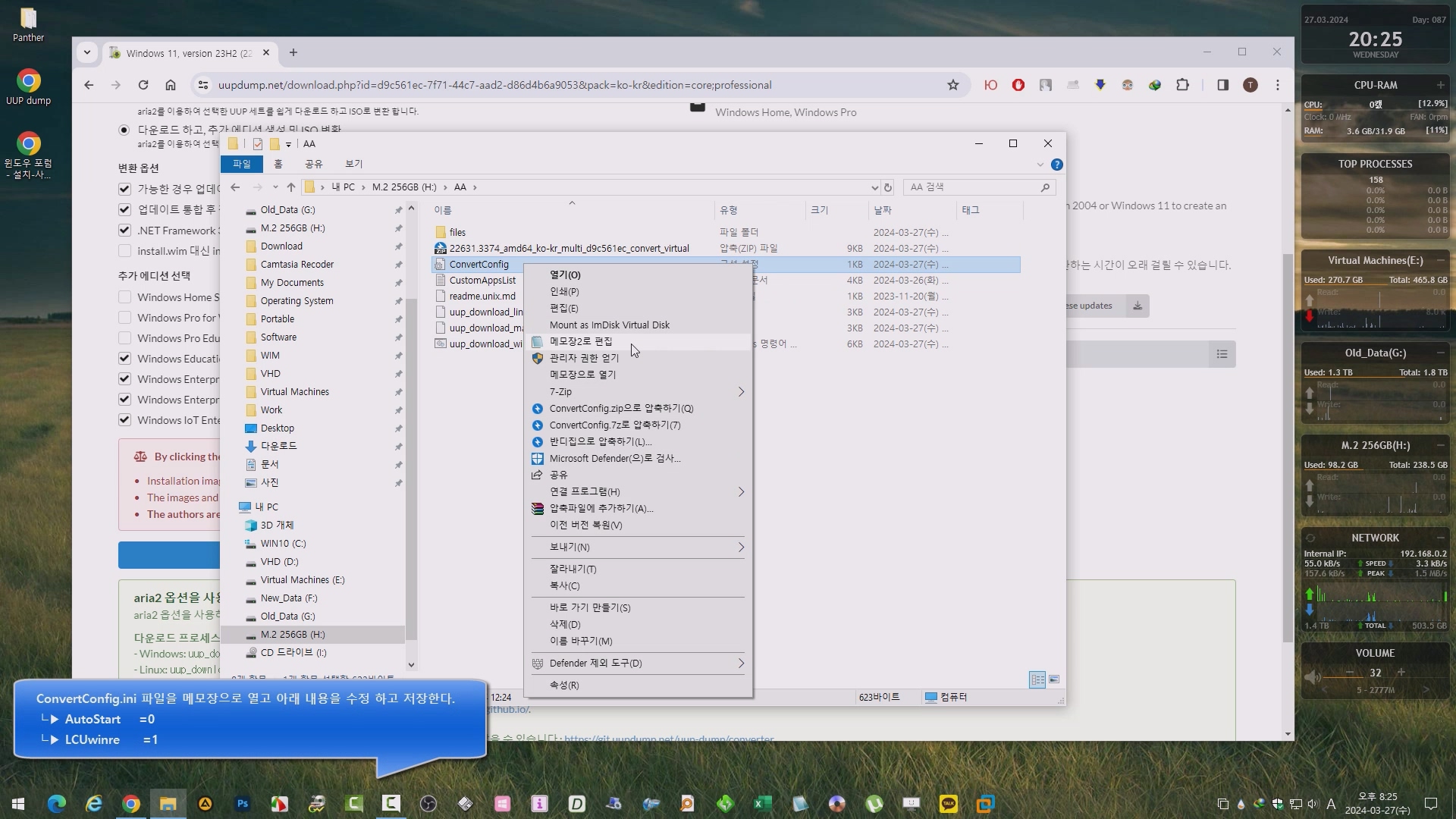The height and width of the screenshot is (819, 1456).
Task: Open Explorer address bar history dropdown
Action: point(874,187)
